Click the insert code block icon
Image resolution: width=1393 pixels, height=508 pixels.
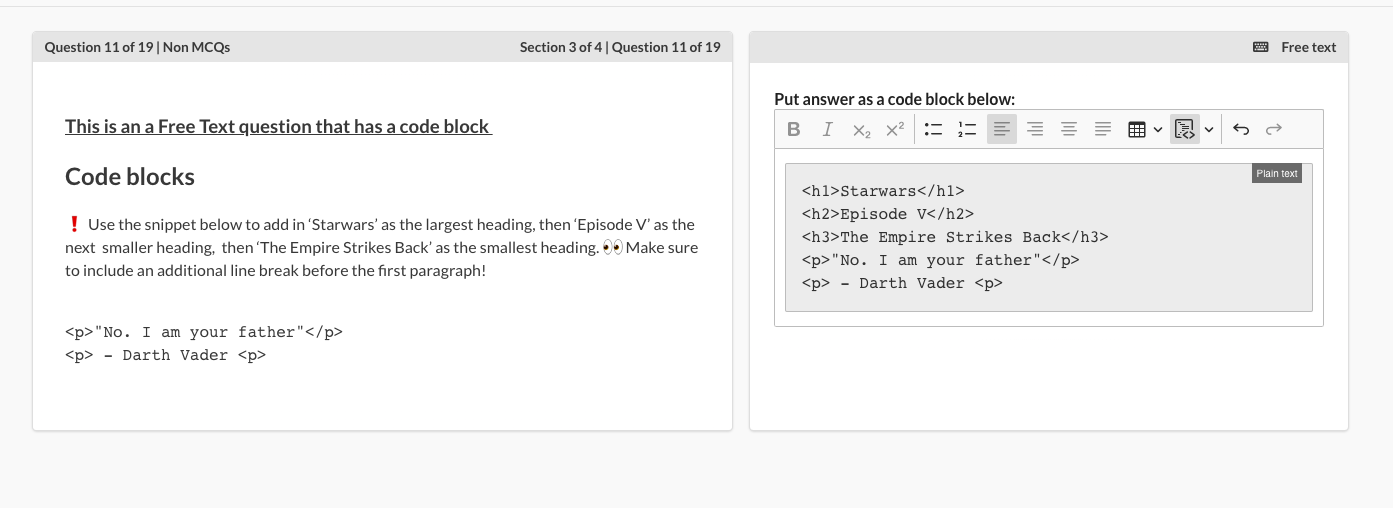pos(1185,129)
